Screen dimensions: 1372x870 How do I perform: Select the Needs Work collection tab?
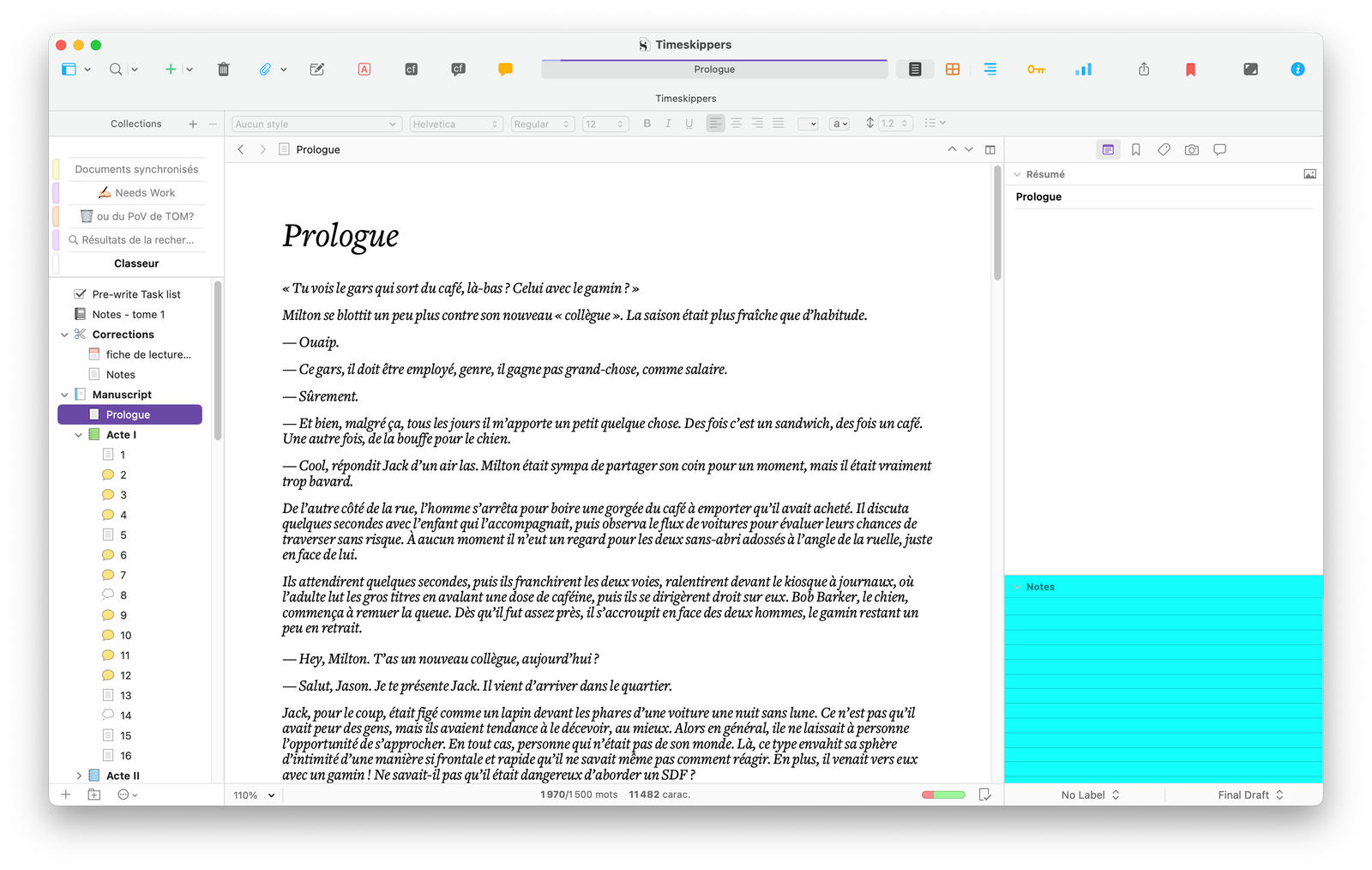[136, 193]
